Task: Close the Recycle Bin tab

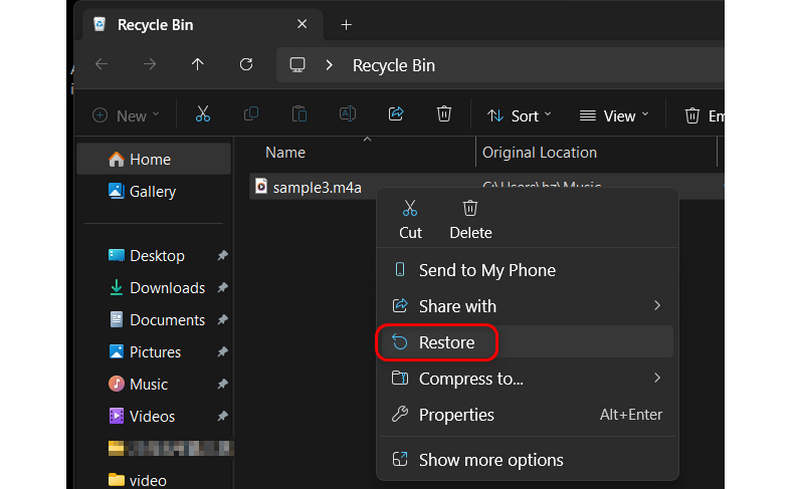Action: (x=302, y=24)
